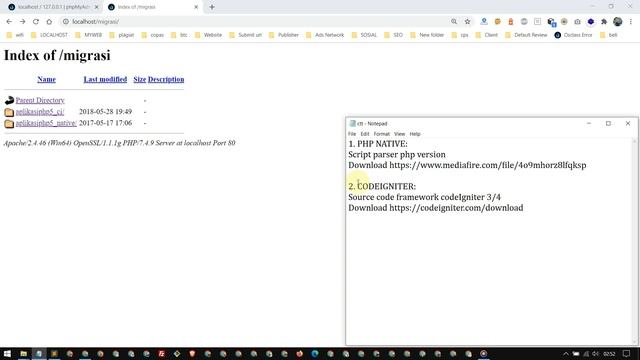Open the Submit url bookmark folder

(246, 35)
